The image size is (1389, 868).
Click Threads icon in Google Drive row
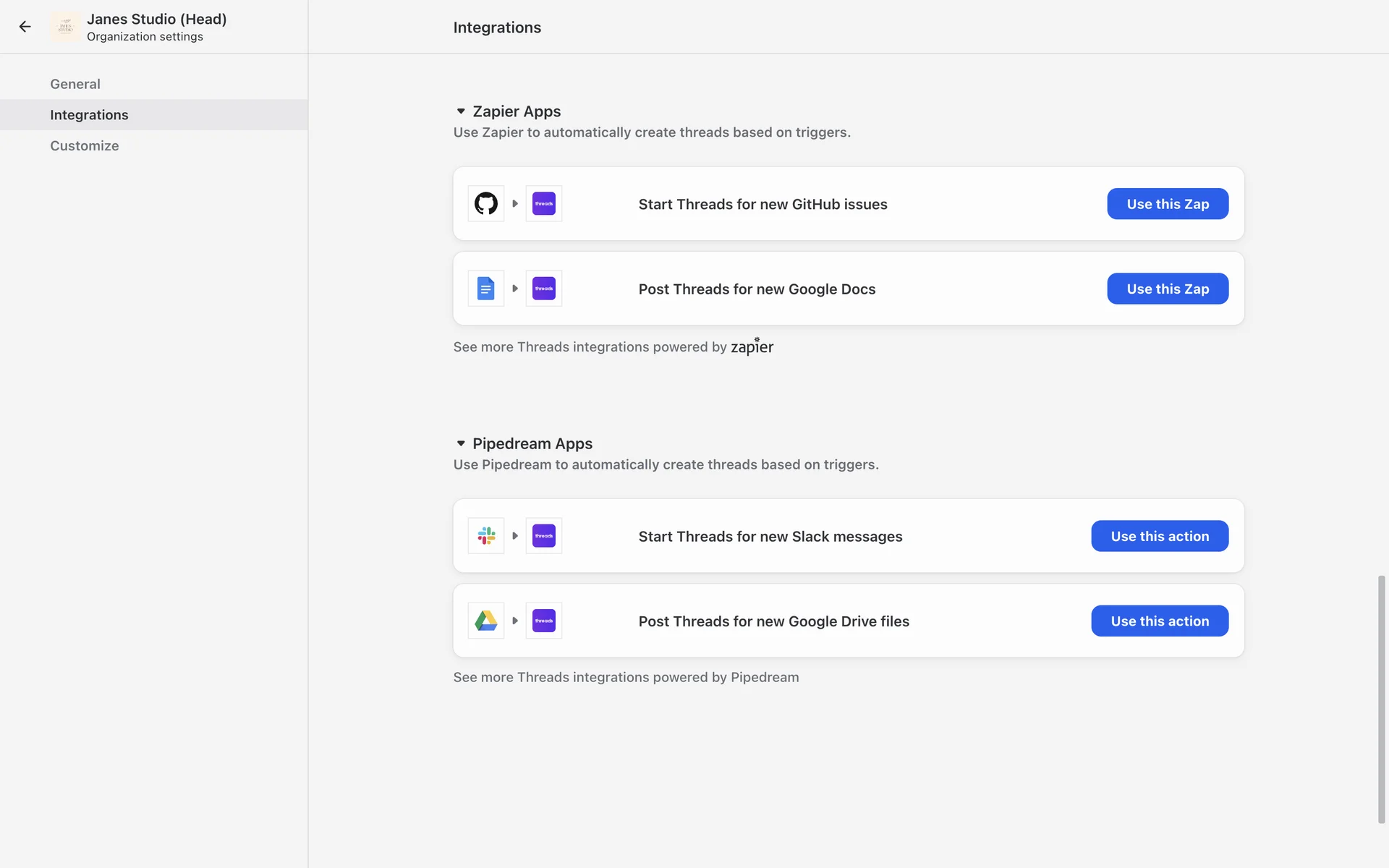click(544, 621)
